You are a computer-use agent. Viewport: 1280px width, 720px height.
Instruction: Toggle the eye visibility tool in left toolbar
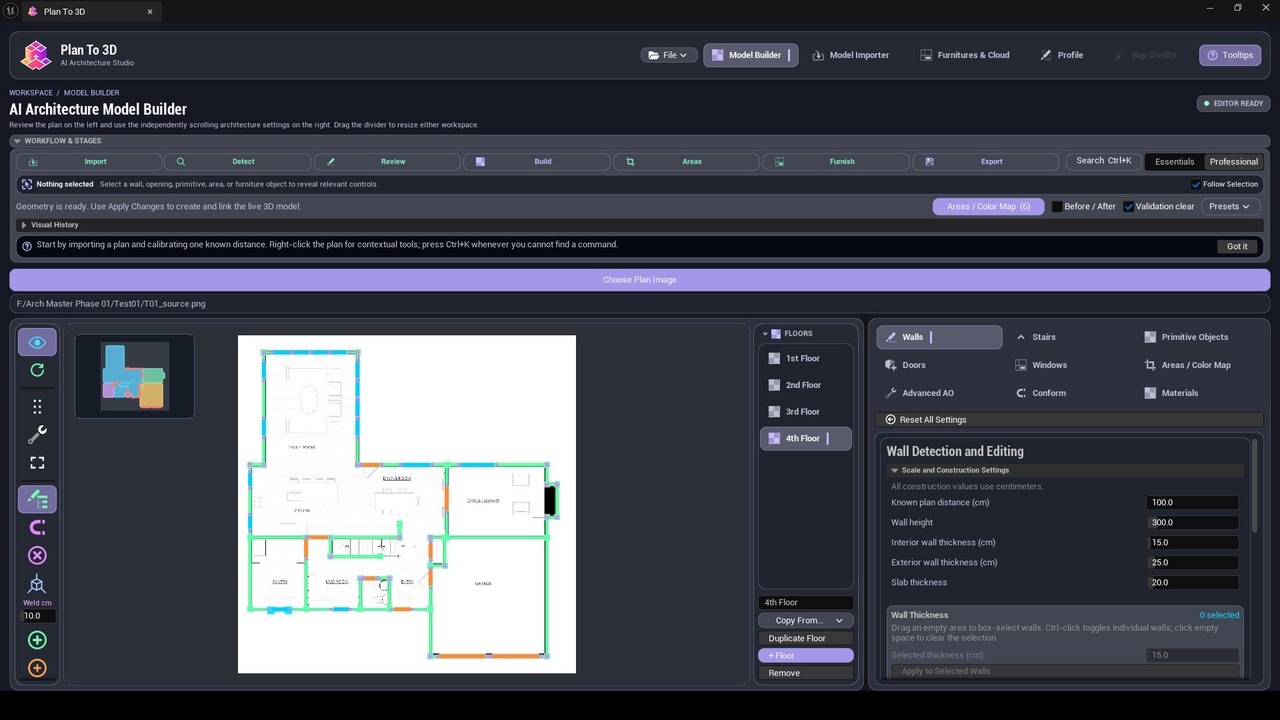37,342
